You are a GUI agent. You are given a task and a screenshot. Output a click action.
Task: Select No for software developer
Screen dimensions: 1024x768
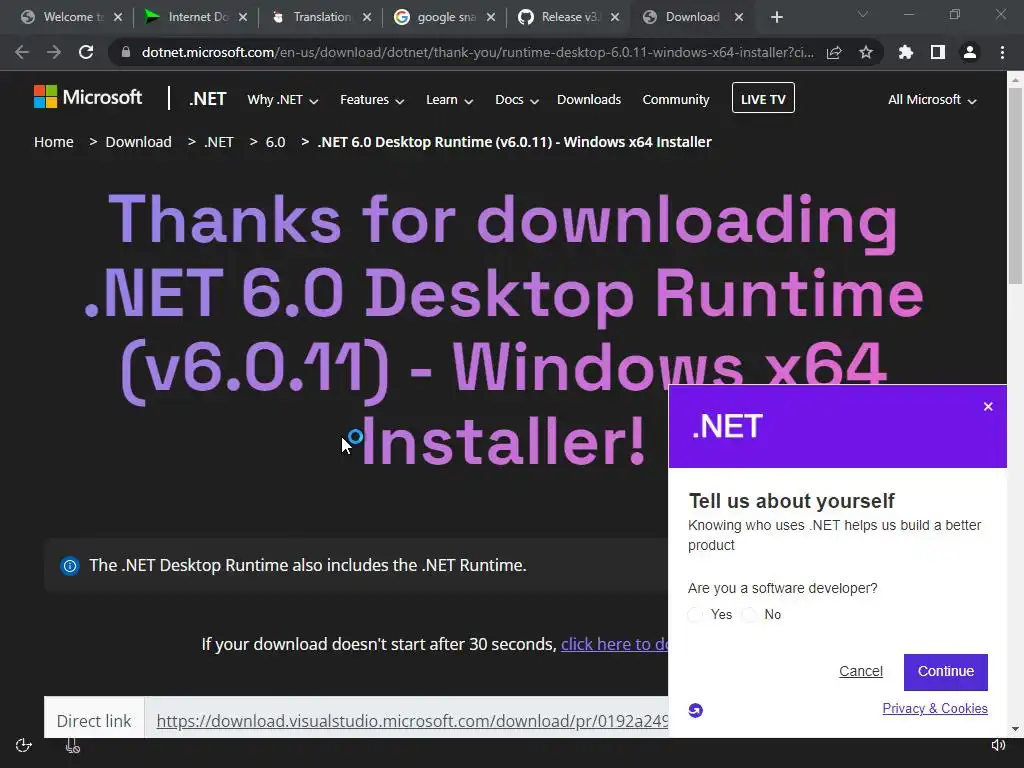[750, 615]
